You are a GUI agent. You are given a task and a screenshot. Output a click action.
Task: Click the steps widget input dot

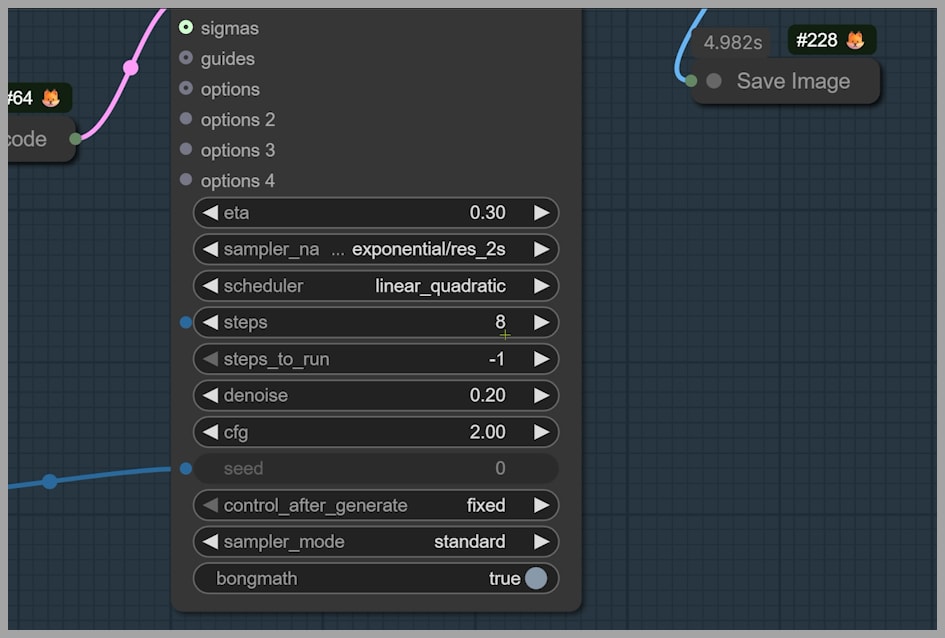[186, 323]
